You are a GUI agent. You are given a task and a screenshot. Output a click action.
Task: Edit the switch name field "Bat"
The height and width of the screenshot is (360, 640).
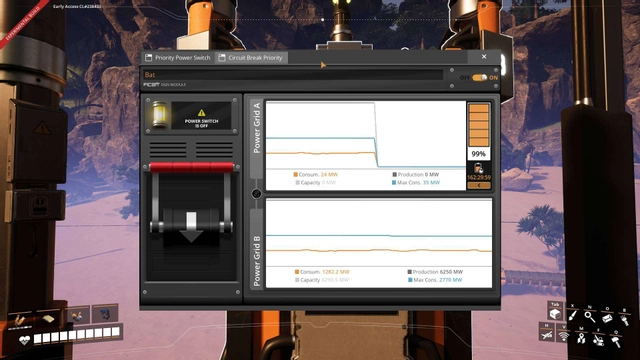pyautogui.click(x=293, y=75)
